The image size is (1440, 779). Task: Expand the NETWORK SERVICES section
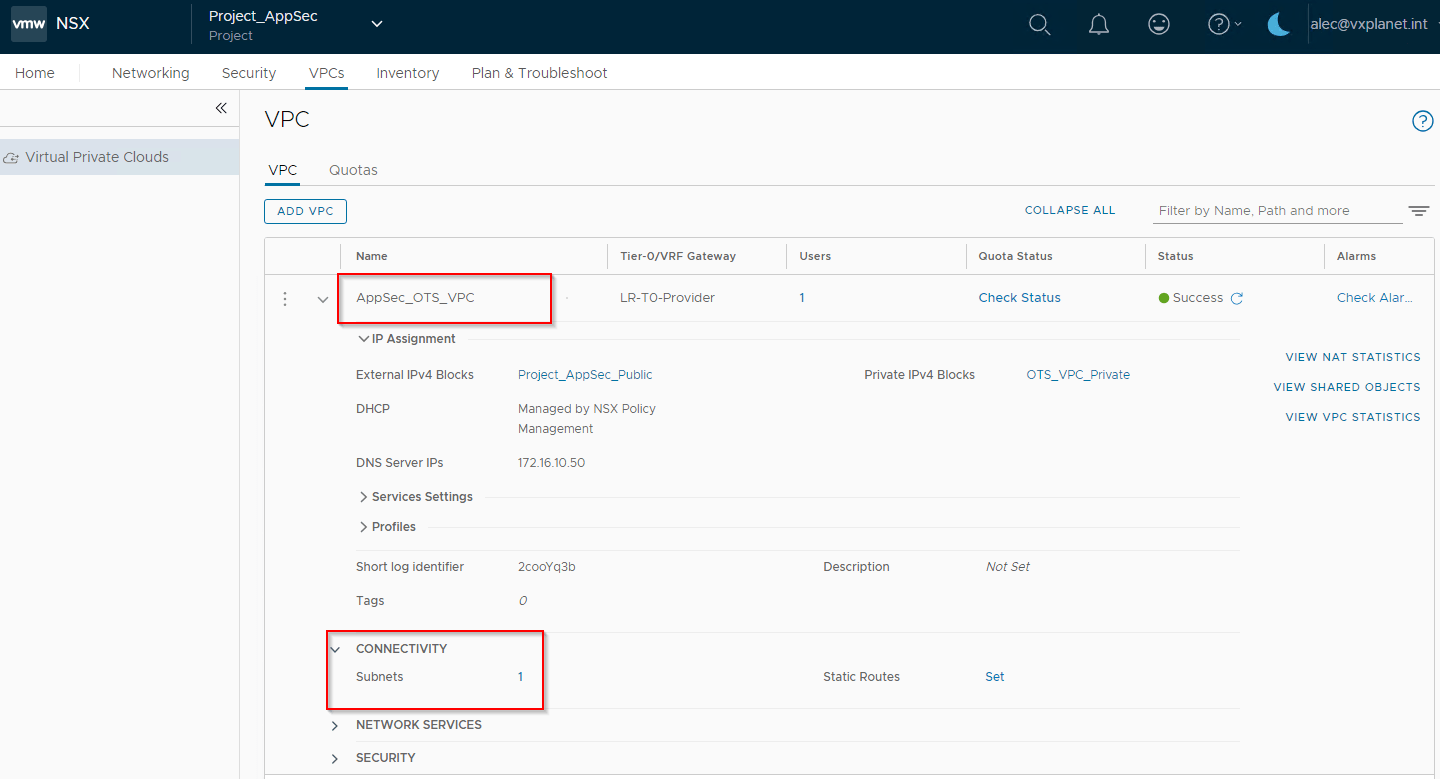click(x=335, y=725)
